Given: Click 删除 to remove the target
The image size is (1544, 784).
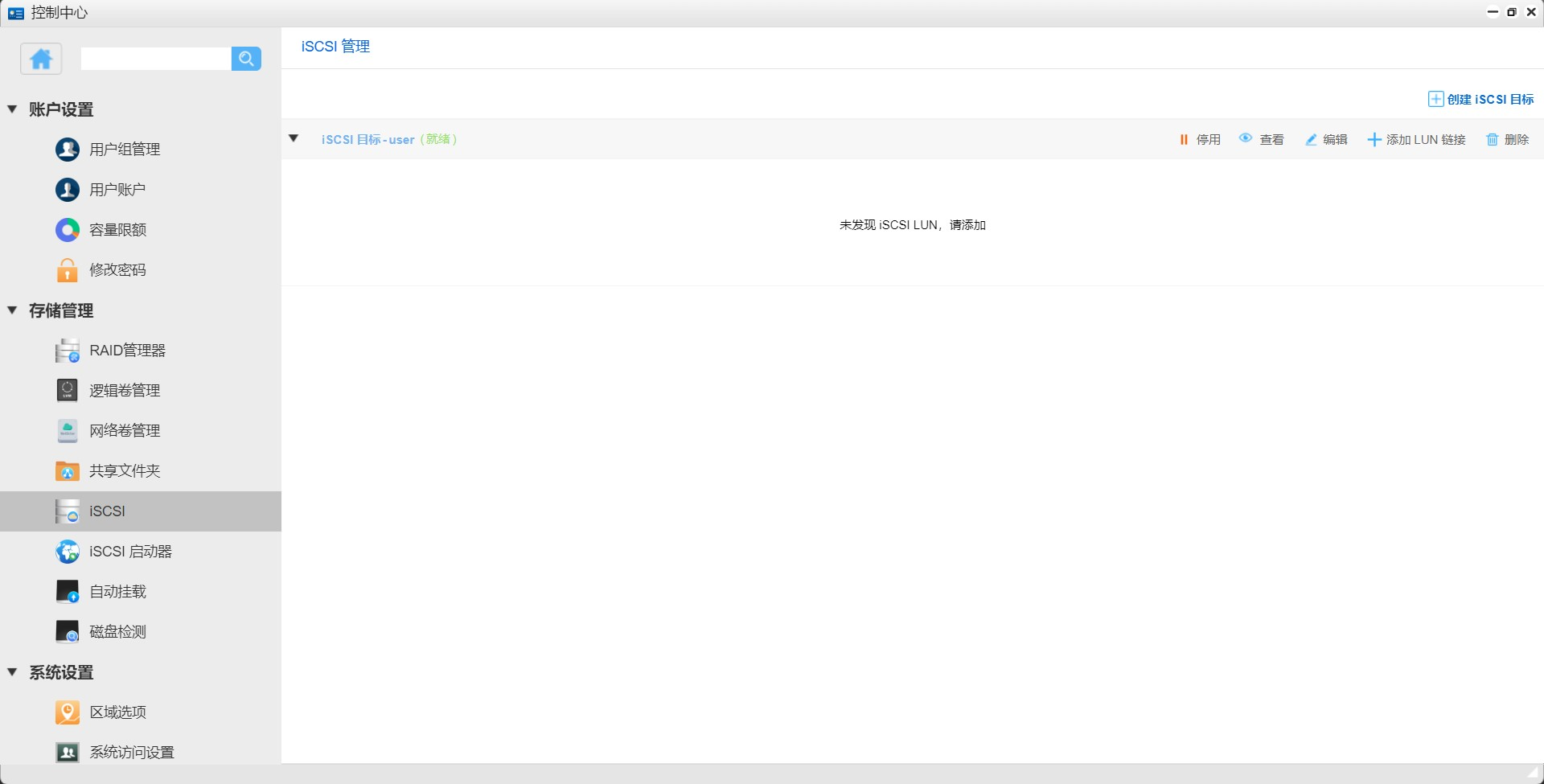Looking at the screenshot, I should coord(1508,140).
